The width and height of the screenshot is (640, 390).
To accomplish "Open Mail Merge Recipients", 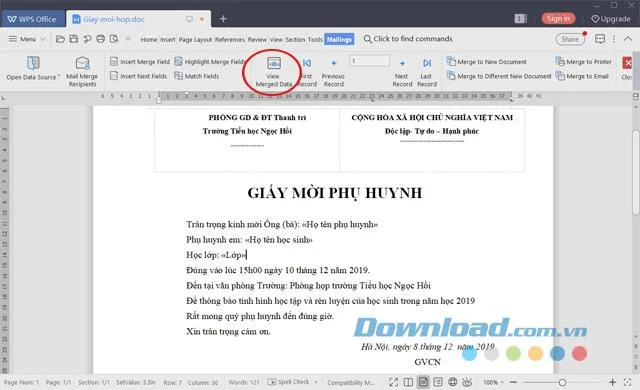I will 82,71.
